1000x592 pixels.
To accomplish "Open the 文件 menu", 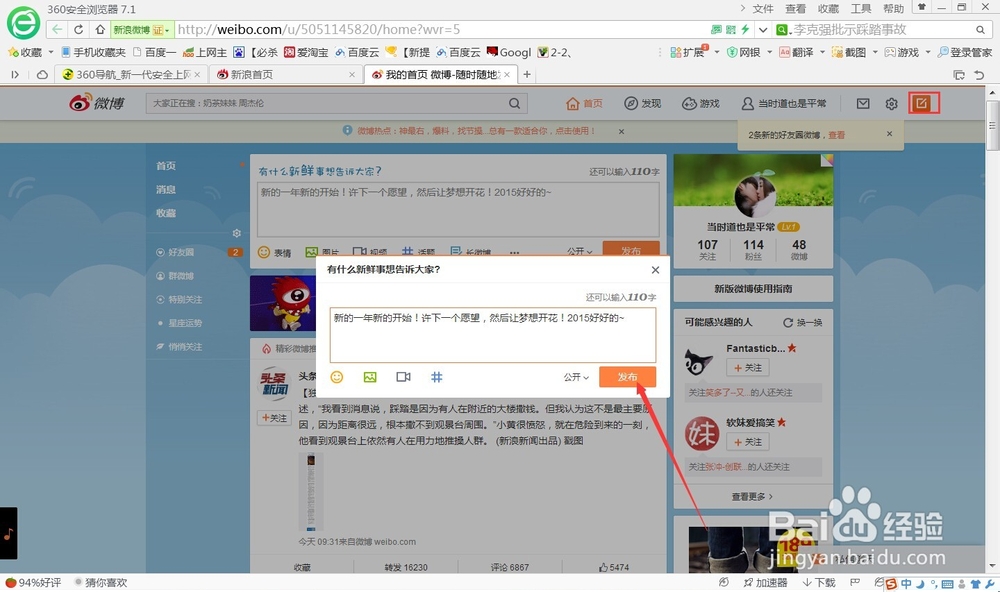I will 763,9.
